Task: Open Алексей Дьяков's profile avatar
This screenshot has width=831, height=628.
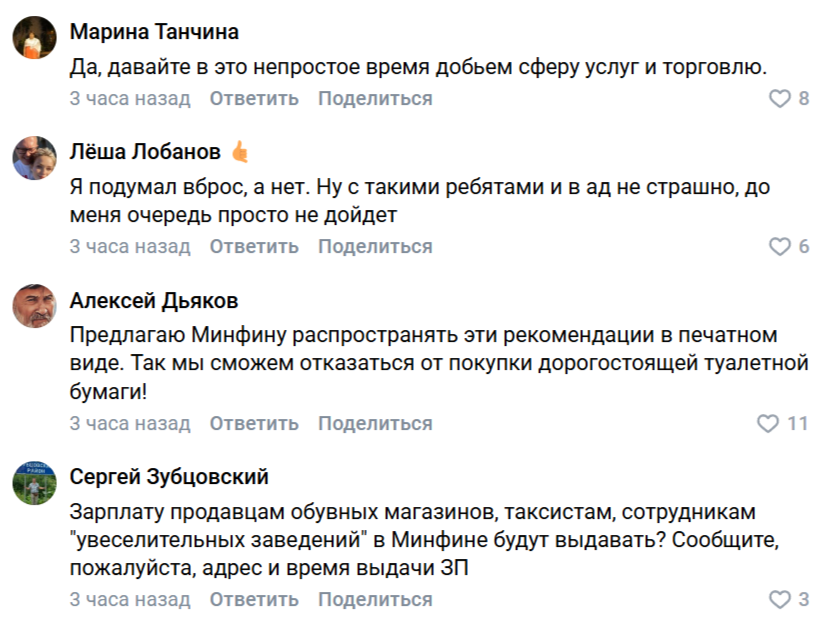Action: point(34,305)
